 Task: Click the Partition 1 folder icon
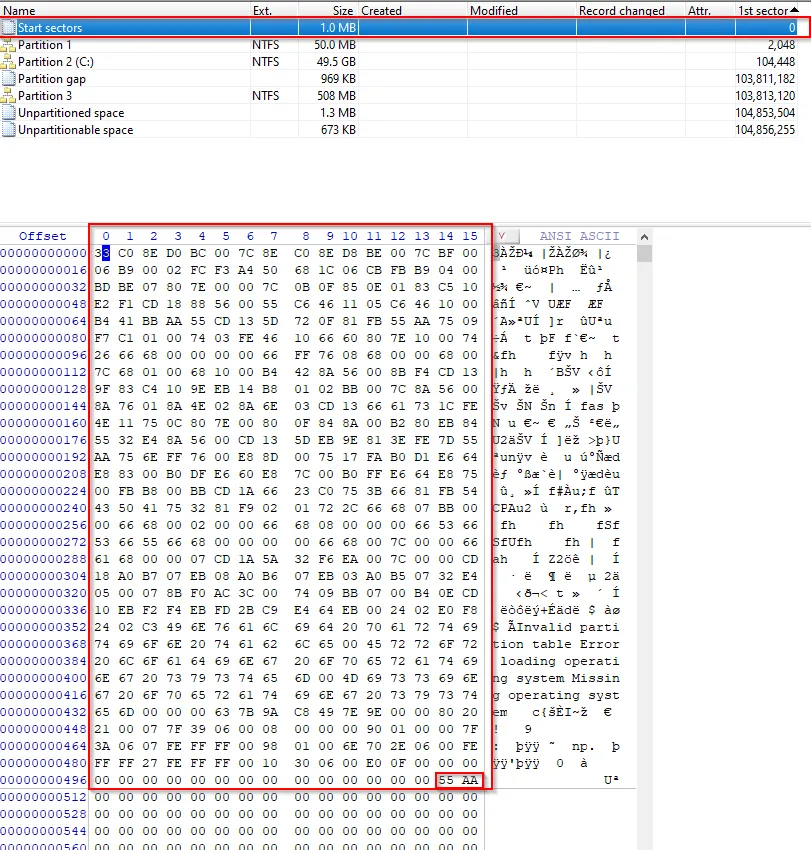(x=9, y=45)
